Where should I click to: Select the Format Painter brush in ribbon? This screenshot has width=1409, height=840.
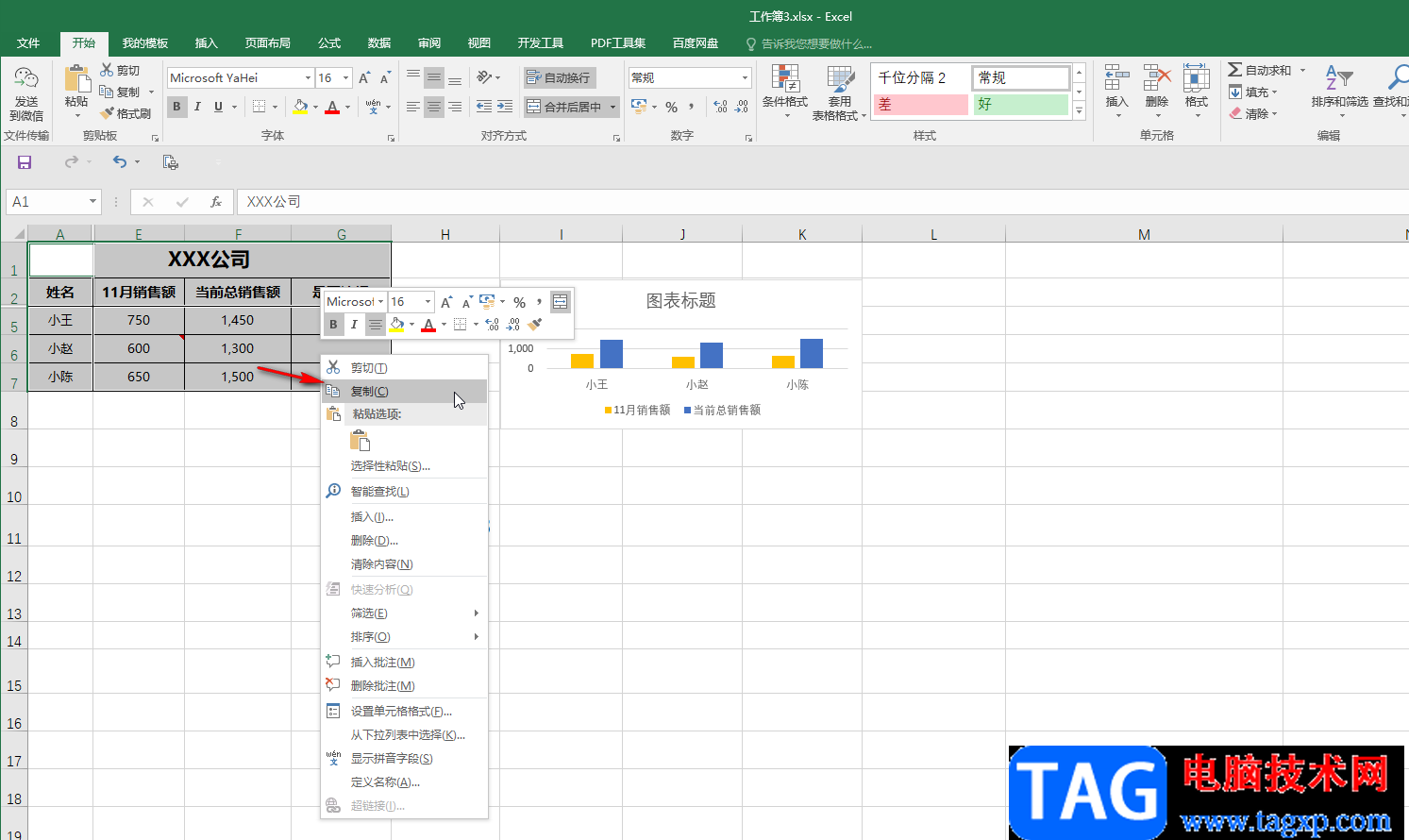pos(107,113)
